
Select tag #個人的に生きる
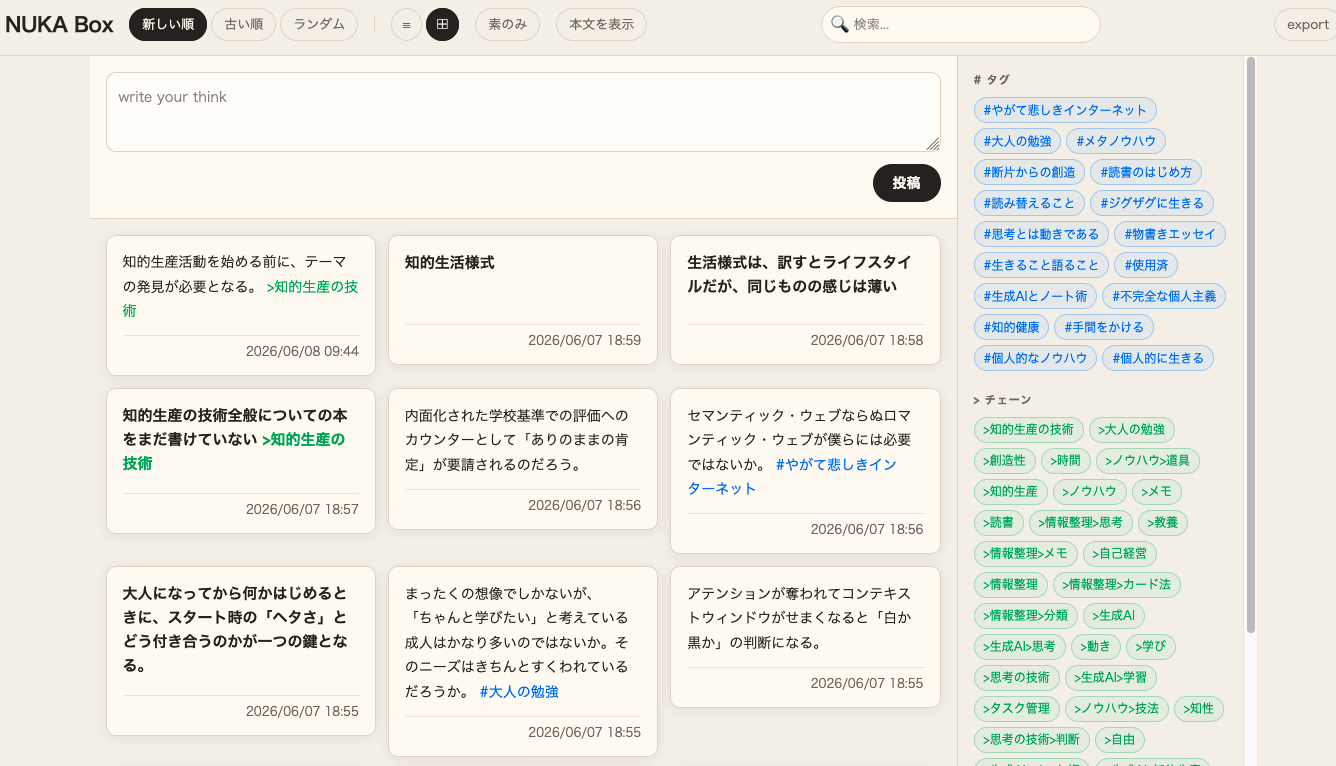(1158, 358)
